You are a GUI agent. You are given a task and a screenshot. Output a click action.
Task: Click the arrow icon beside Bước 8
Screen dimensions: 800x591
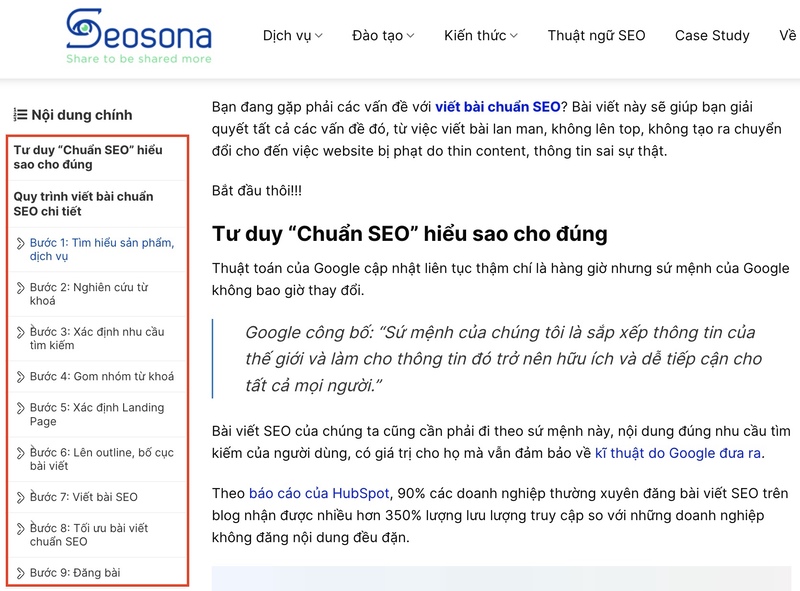coord(20,528)
